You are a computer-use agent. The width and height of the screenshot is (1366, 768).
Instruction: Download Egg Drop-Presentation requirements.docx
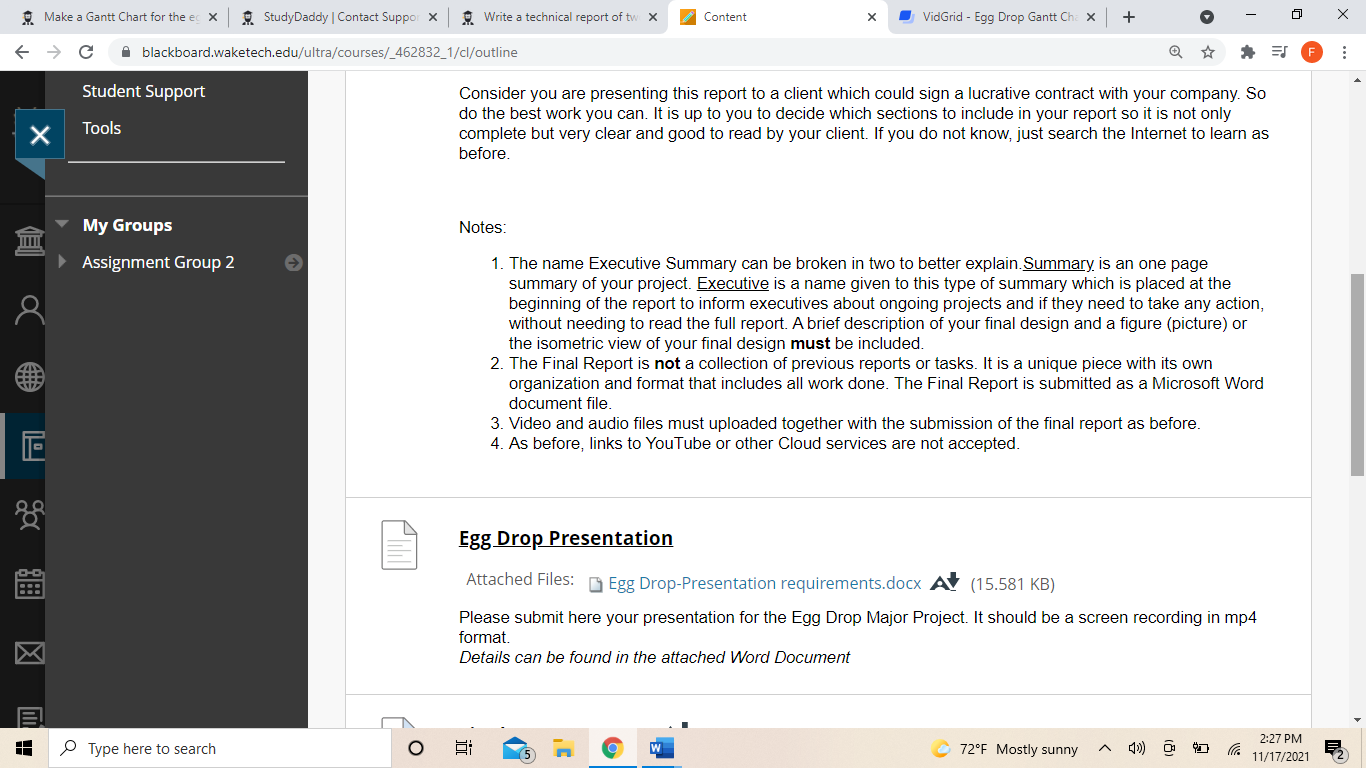(x=764, y=582)
